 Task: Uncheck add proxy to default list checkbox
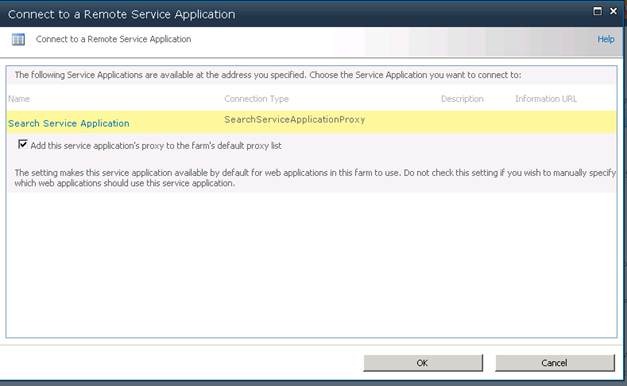23,144
